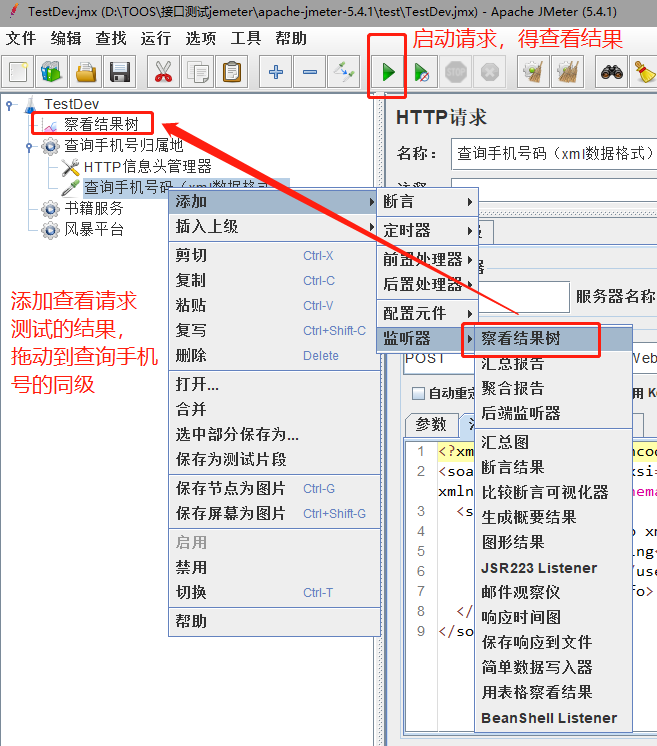Viewport: 657px width, 746px height.
Task: Click the Clear results broom icon
Action: click(x=533, y=72)
